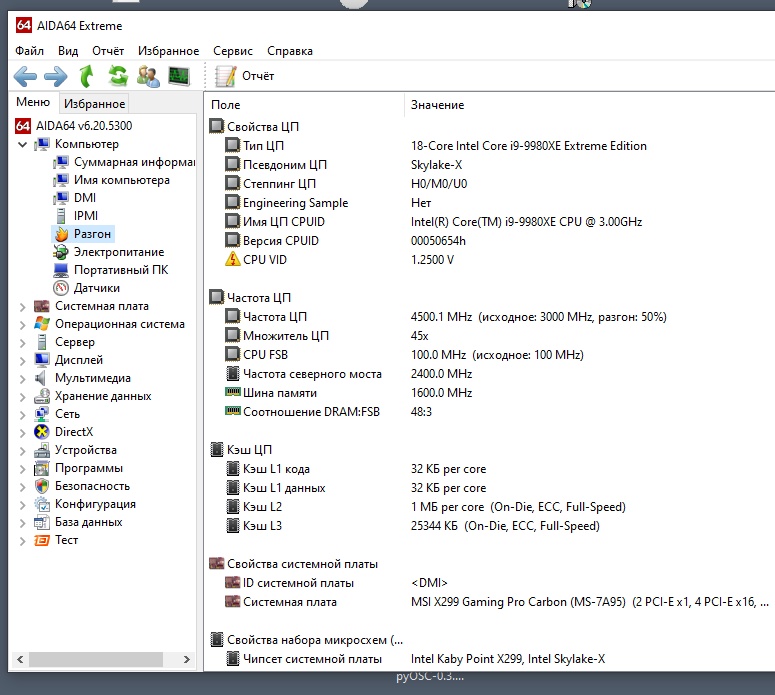Click the DirectX X icon
The width and height of the screenshot is (775, 695).
click(x=42, y=432)
